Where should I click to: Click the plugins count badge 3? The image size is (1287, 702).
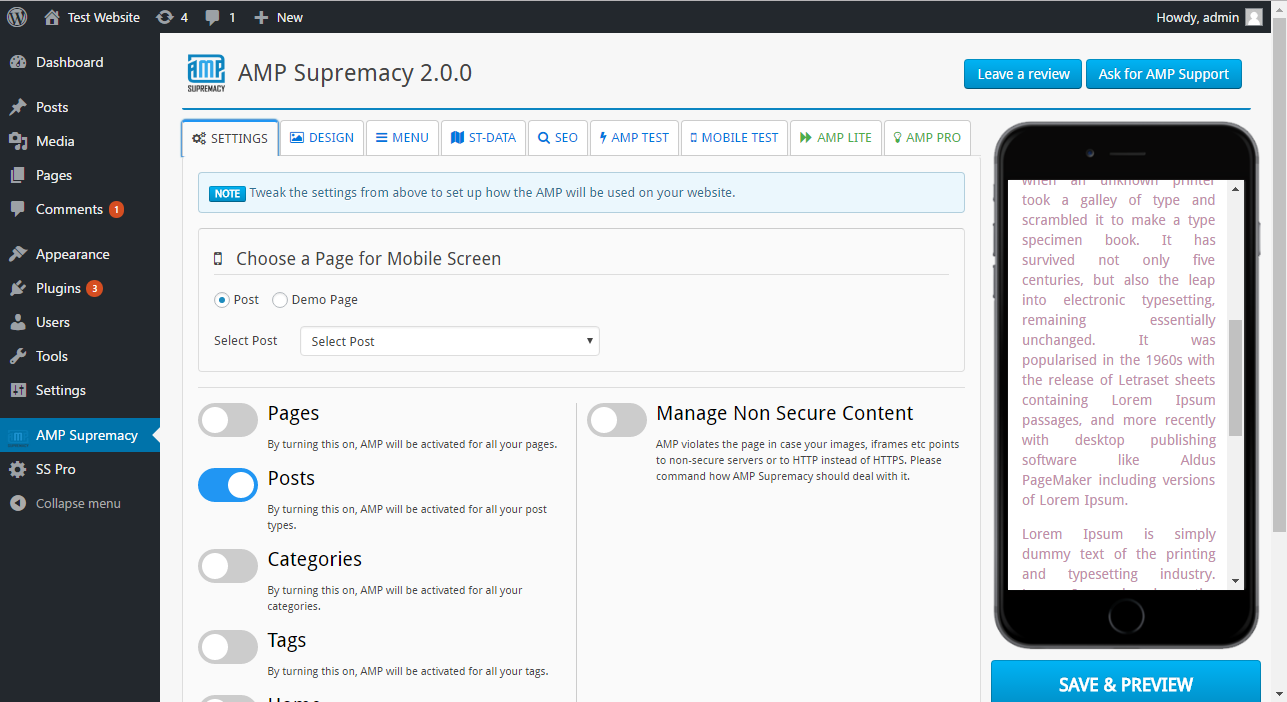pyautogui.click(x=94, y=288)
